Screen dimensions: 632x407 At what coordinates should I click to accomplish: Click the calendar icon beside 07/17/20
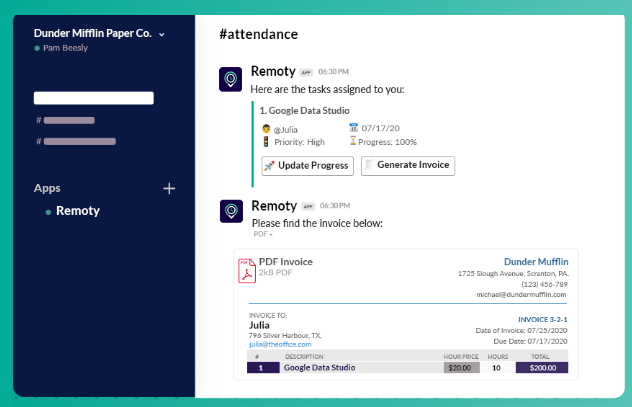(353, 128)
